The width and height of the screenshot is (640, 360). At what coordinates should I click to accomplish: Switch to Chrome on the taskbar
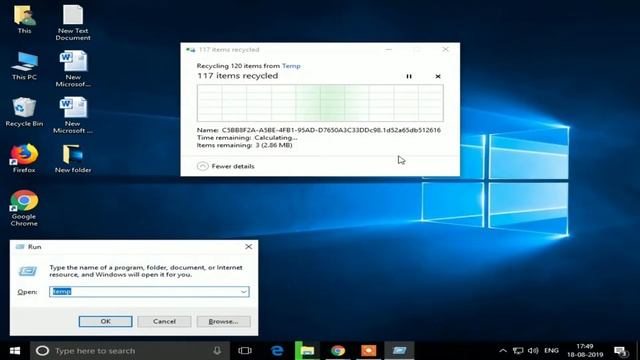(338, 351)
